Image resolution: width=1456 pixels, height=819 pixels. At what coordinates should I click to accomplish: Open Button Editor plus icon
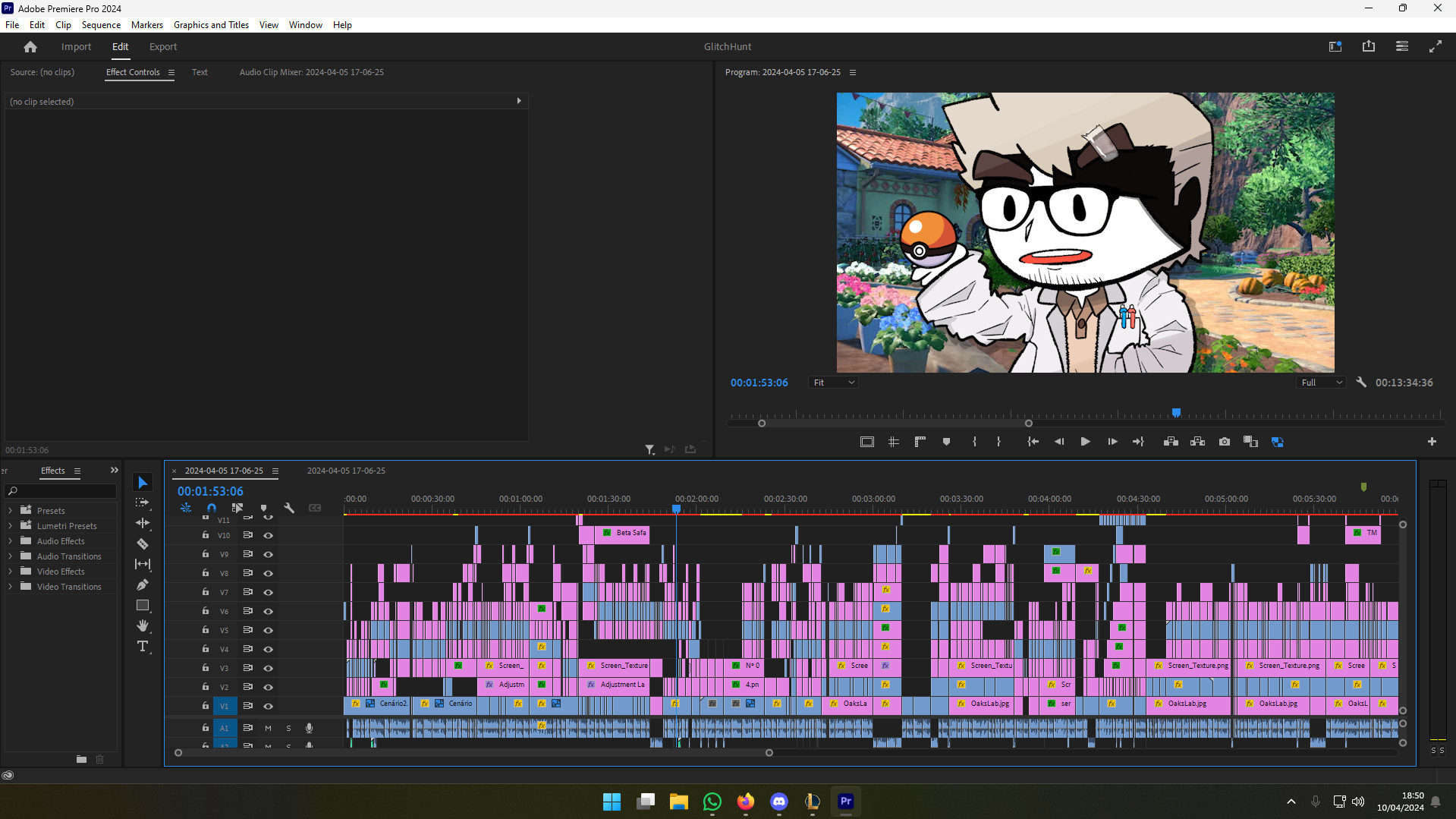coord(1432,442)
